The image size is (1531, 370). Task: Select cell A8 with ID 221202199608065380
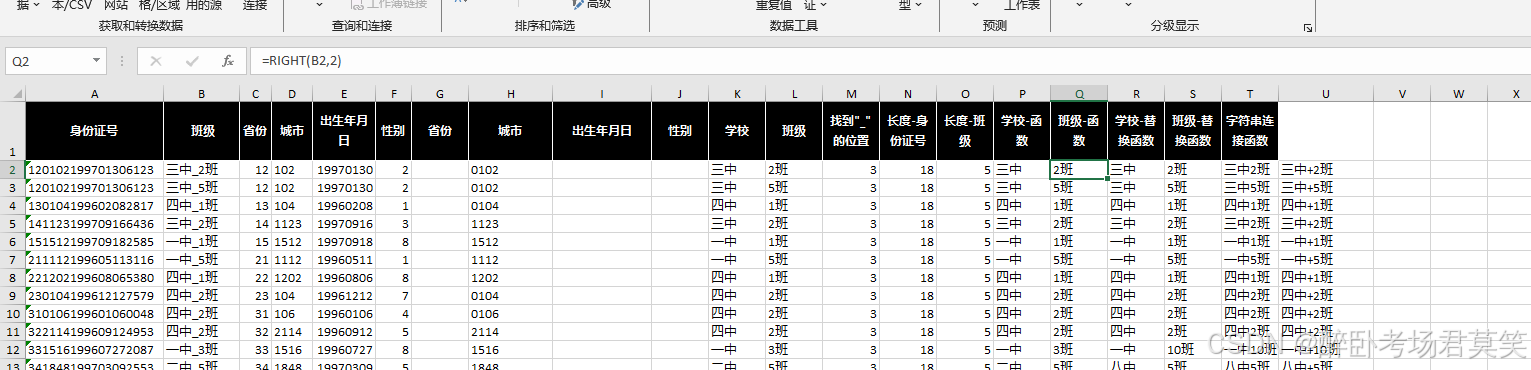(x=95, y=278)
